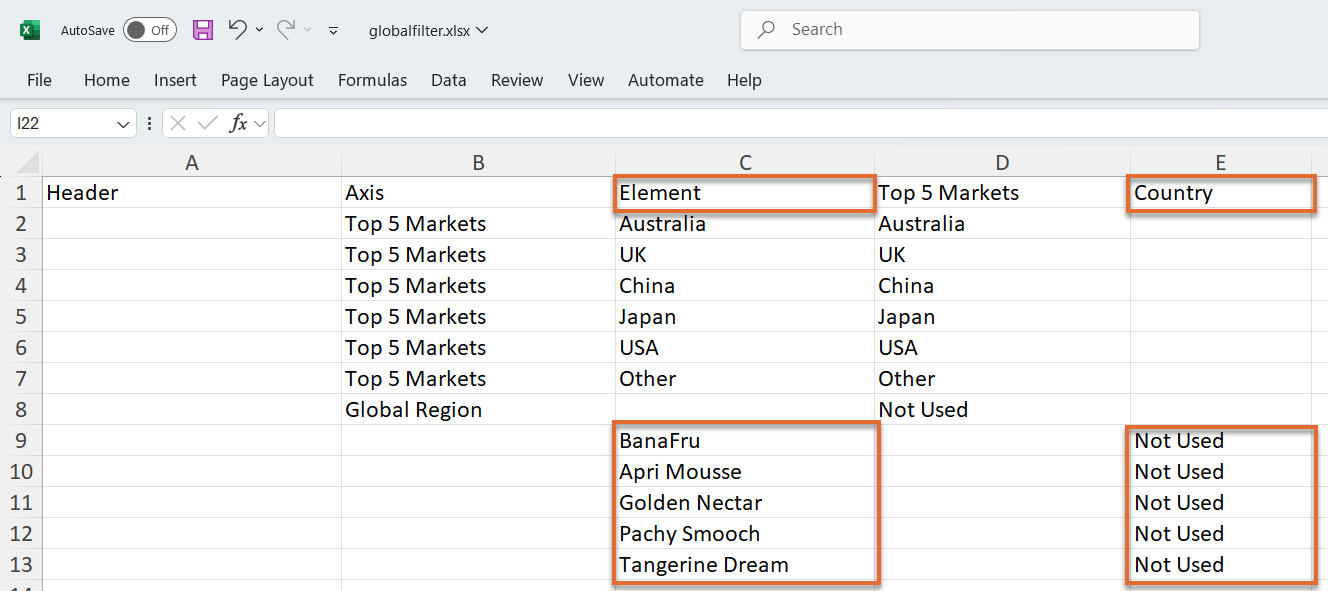
Task: Save the workbook with the floppy disk icon
Action: [x=203, y=30]
